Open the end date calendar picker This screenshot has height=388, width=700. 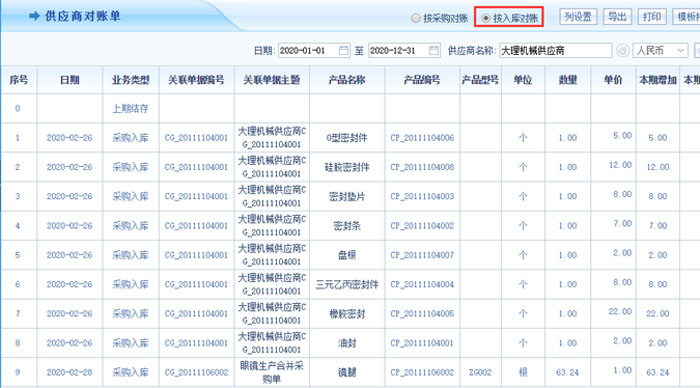click(433, 50)
